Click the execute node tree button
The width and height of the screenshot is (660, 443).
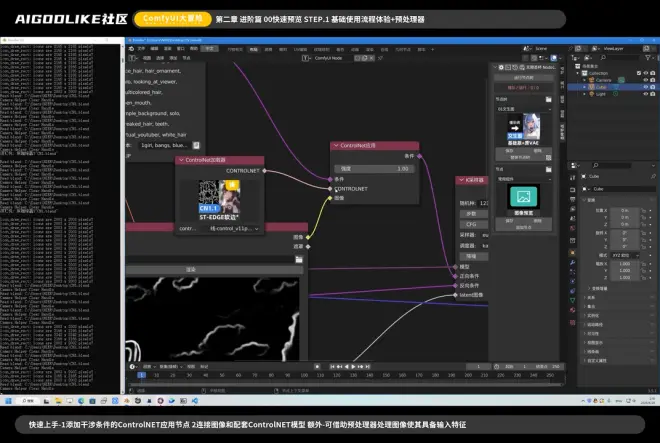523,76
